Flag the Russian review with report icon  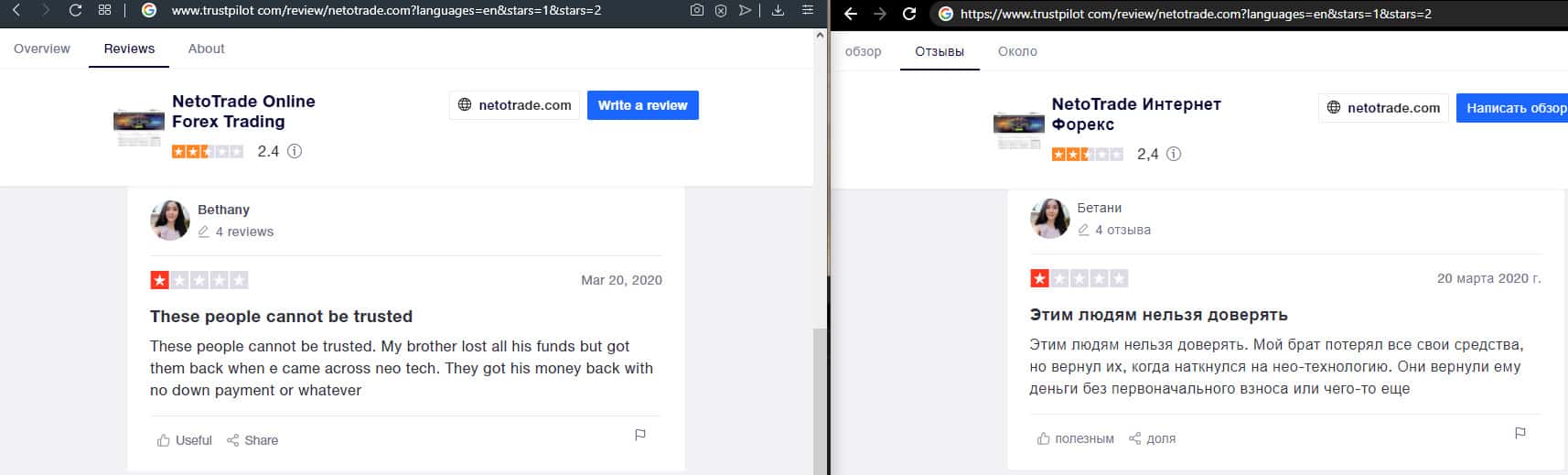coord(1520,434)
